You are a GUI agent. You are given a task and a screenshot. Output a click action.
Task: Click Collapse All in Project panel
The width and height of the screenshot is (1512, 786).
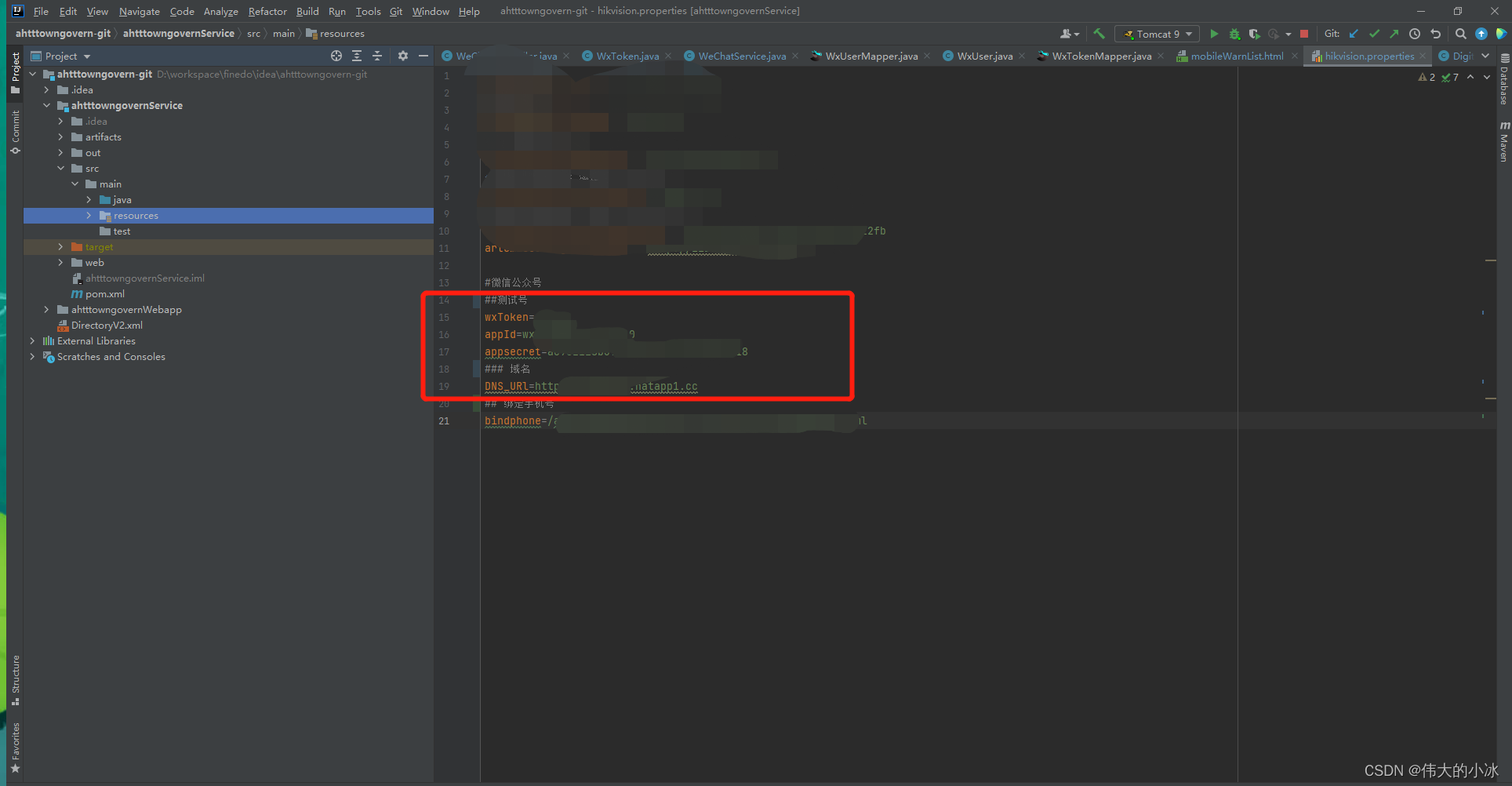[377, 56]
